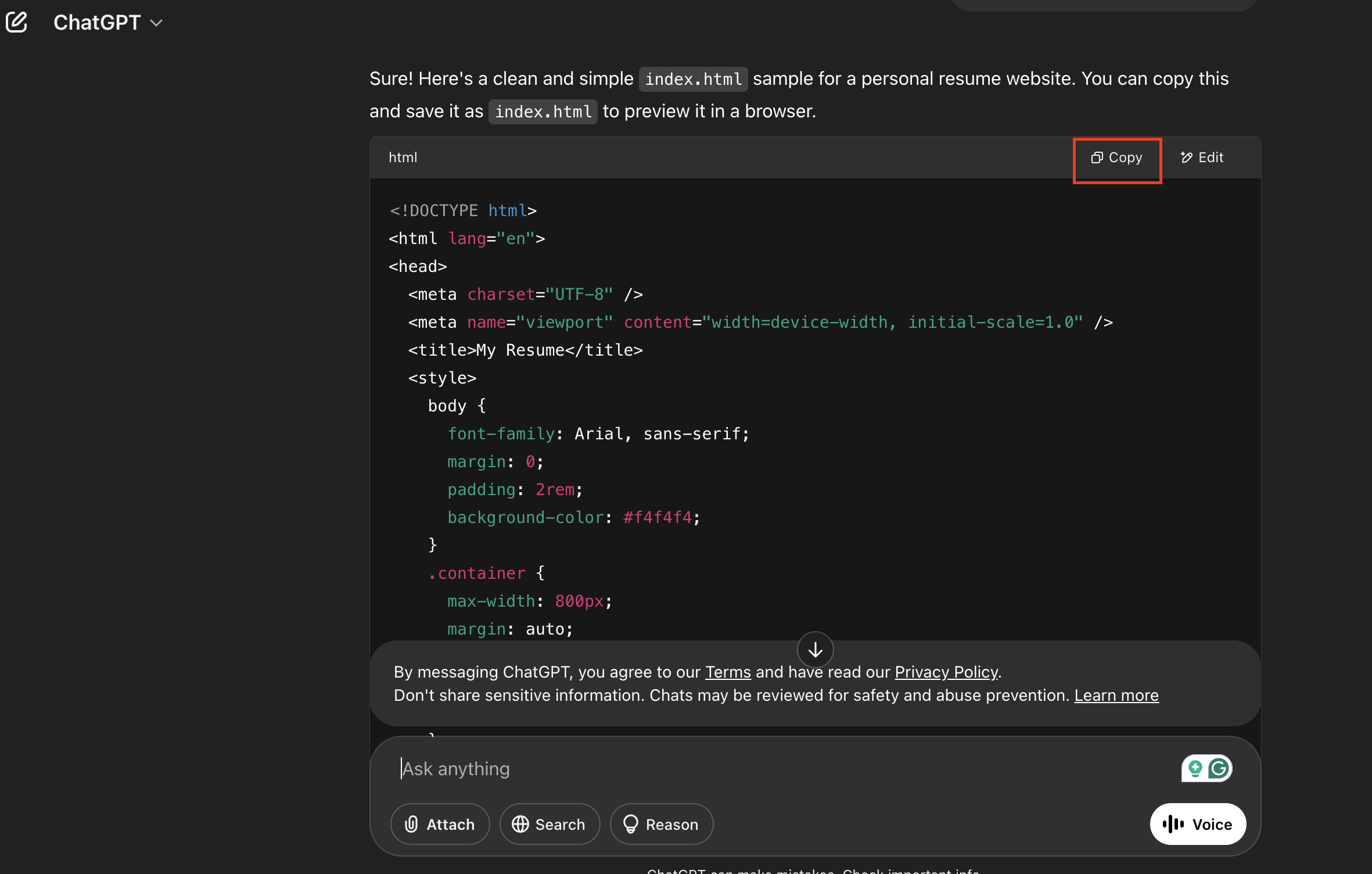The image size is (1372, 874).
Task: Click the .container selector line
Action: click(486, 573)
